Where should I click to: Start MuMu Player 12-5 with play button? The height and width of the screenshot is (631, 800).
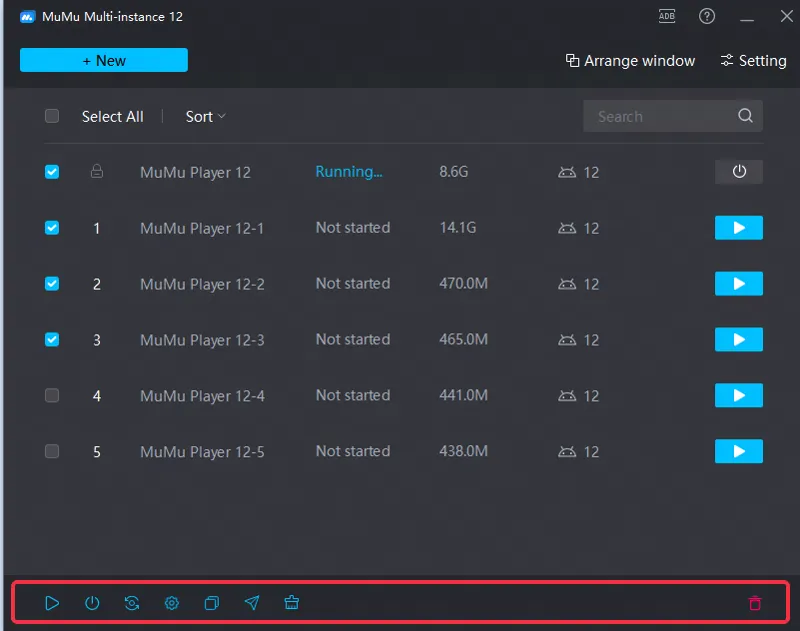[739, 451]
